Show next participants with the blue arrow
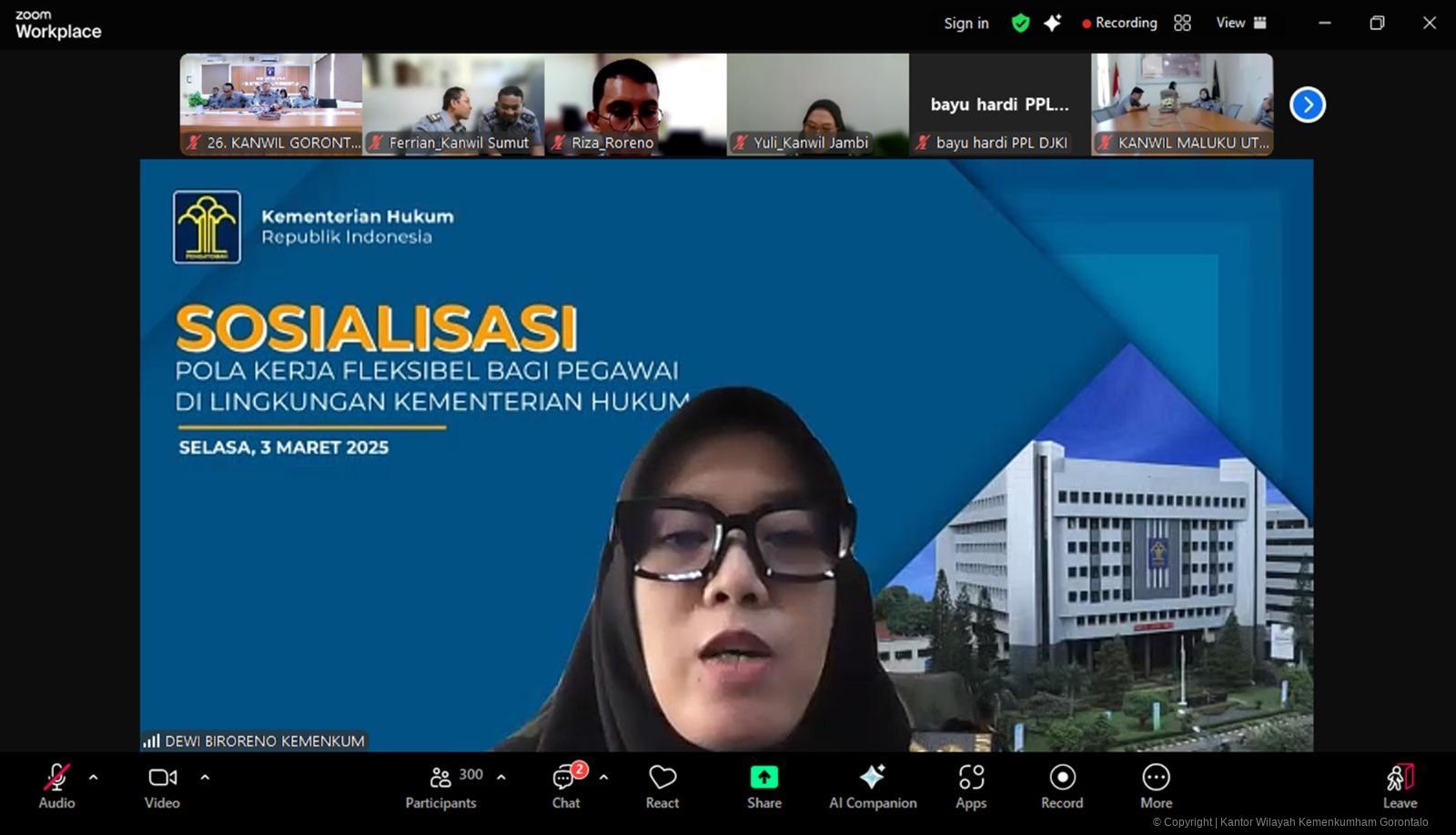This screenshot has height=835, width=1456. click(x=1307, y=105)
